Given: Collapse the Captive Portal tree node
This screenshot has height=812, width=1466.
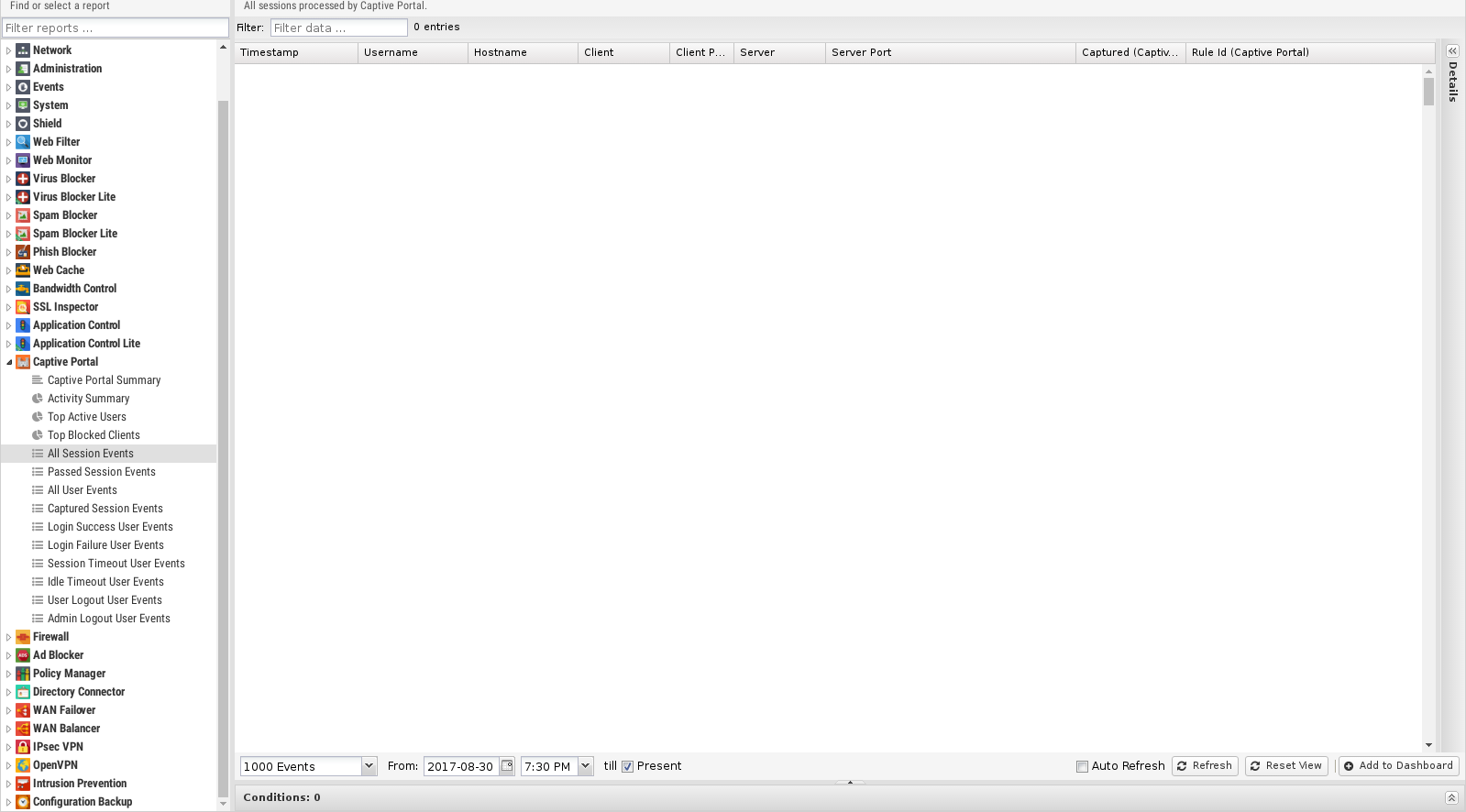Looking at the screenshot, I should [x=9, y=362].
